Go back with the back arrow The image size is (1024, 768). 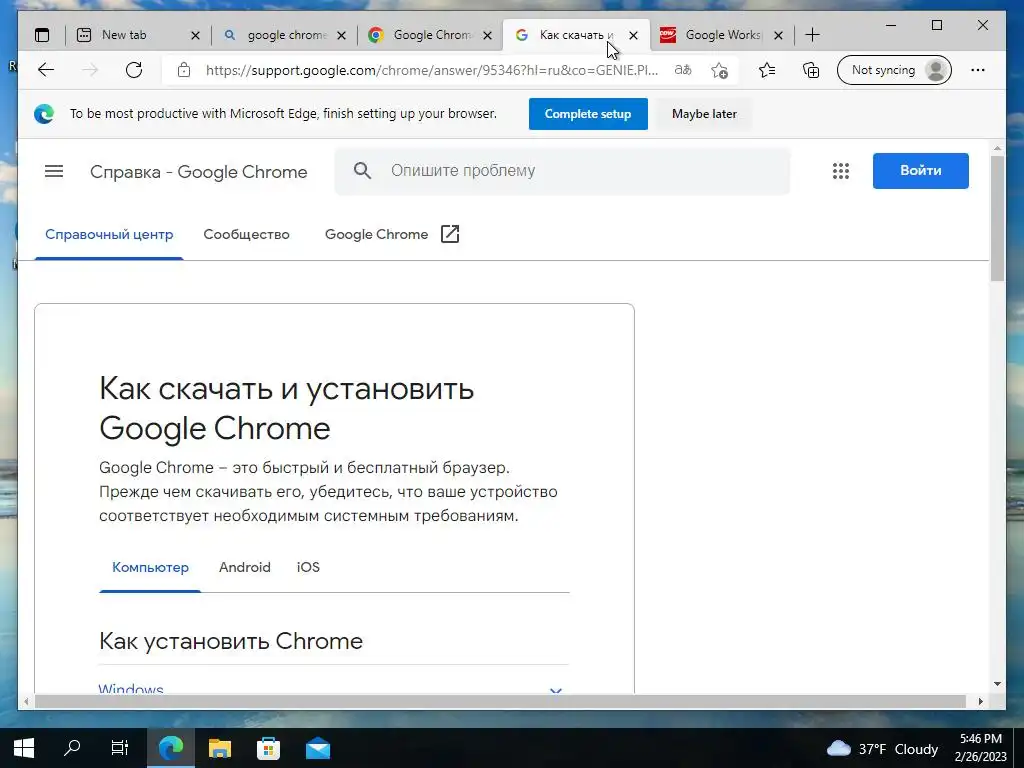tap(46, 70)
